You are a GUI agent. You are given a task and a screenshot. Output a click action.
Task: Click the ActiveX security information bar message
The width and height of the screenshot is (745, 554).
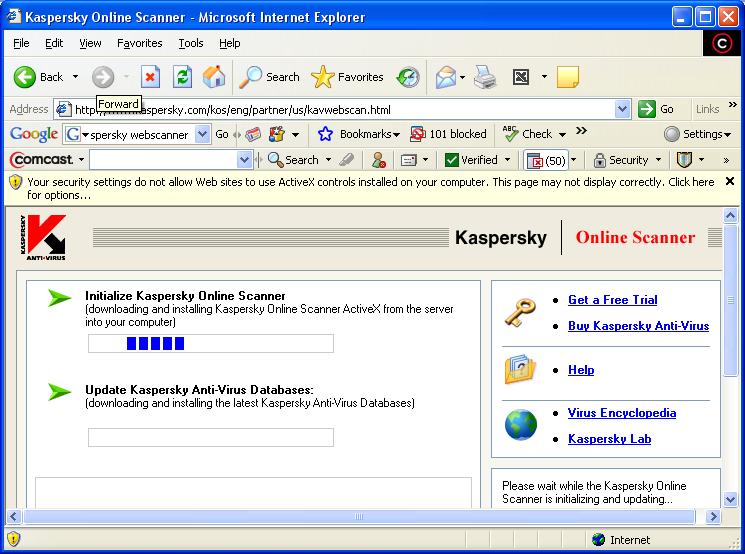point(371,189)
